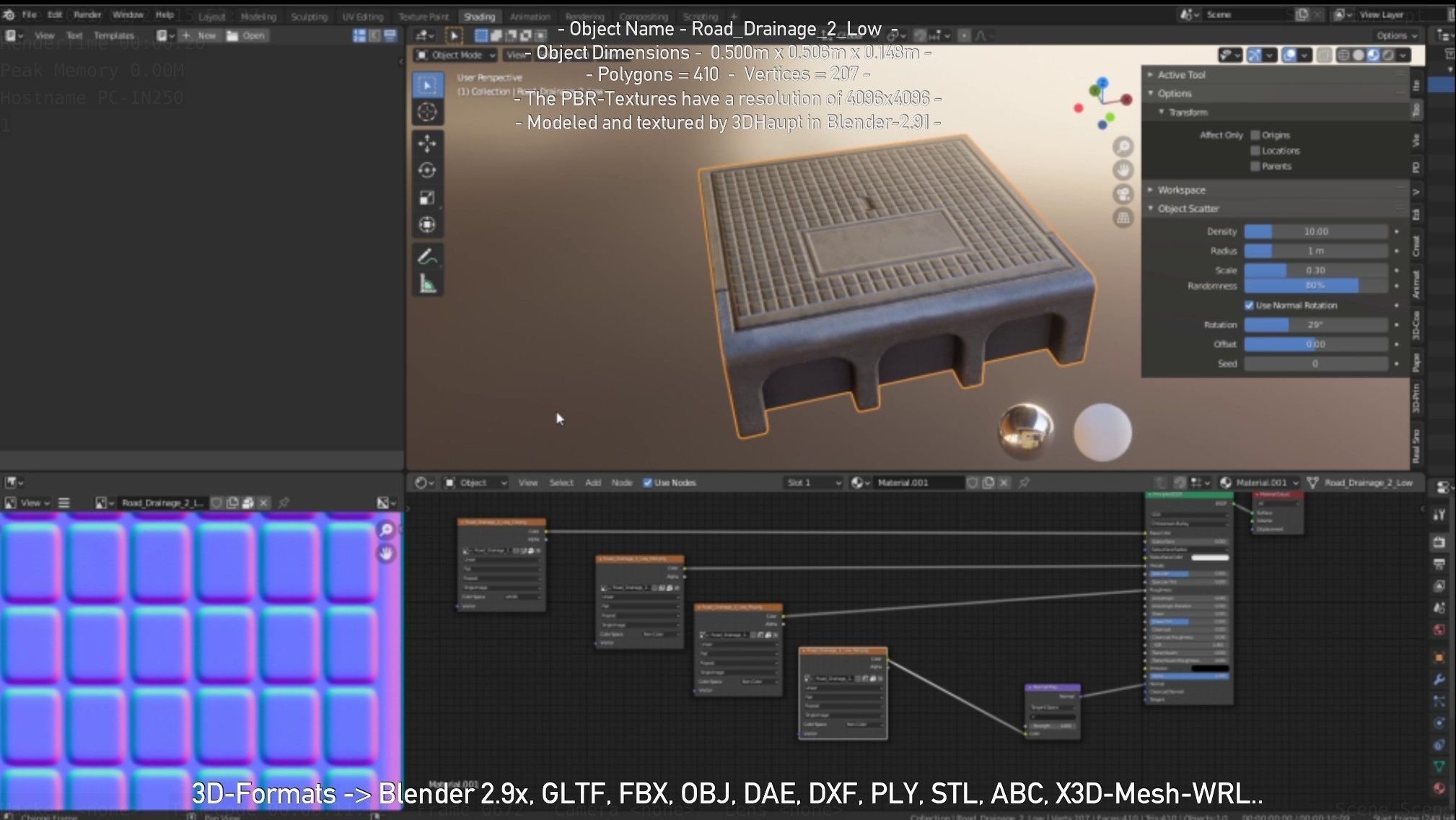Viewport: 1456px width, 820px height.
Task: Click Open in the text editor
Action: [x=246, y=35]
